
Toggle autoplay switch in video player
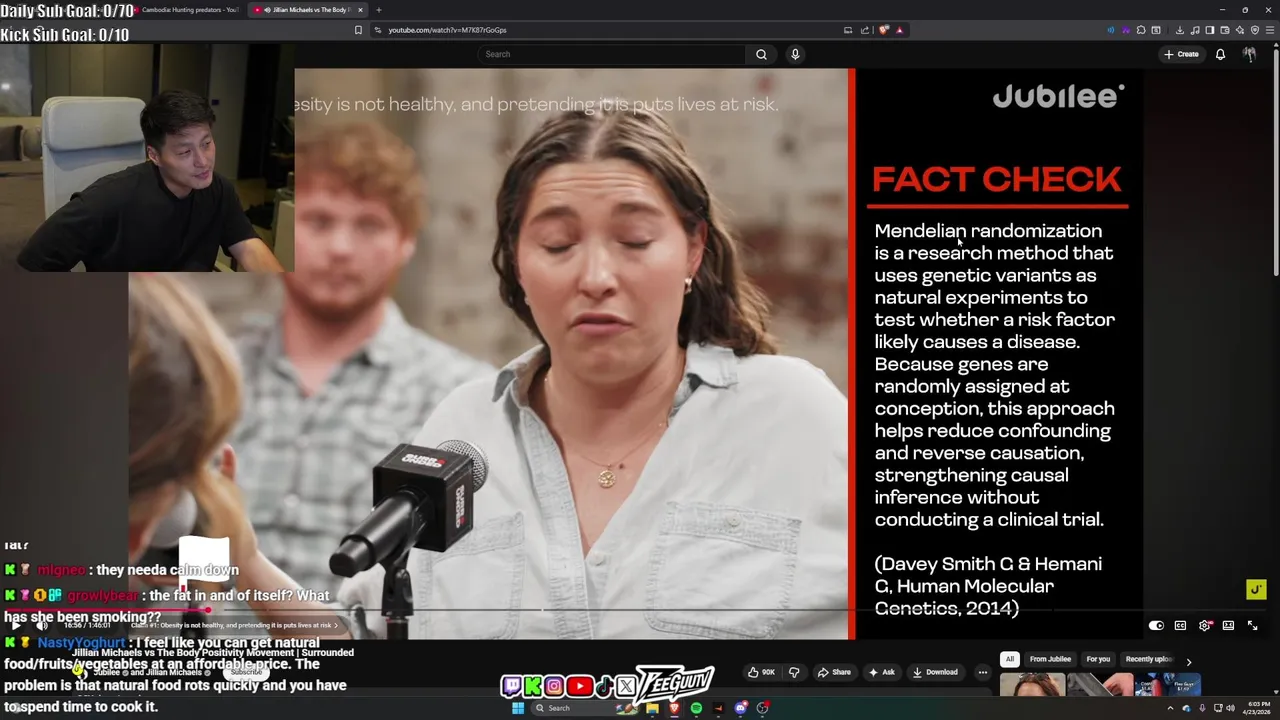[1156, 626]
